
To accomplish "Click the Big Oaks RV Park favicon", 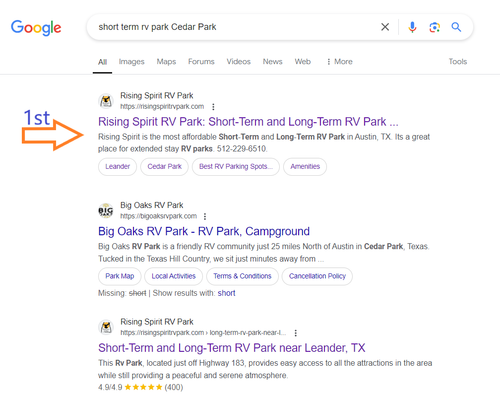I will [x=106, y=211].
